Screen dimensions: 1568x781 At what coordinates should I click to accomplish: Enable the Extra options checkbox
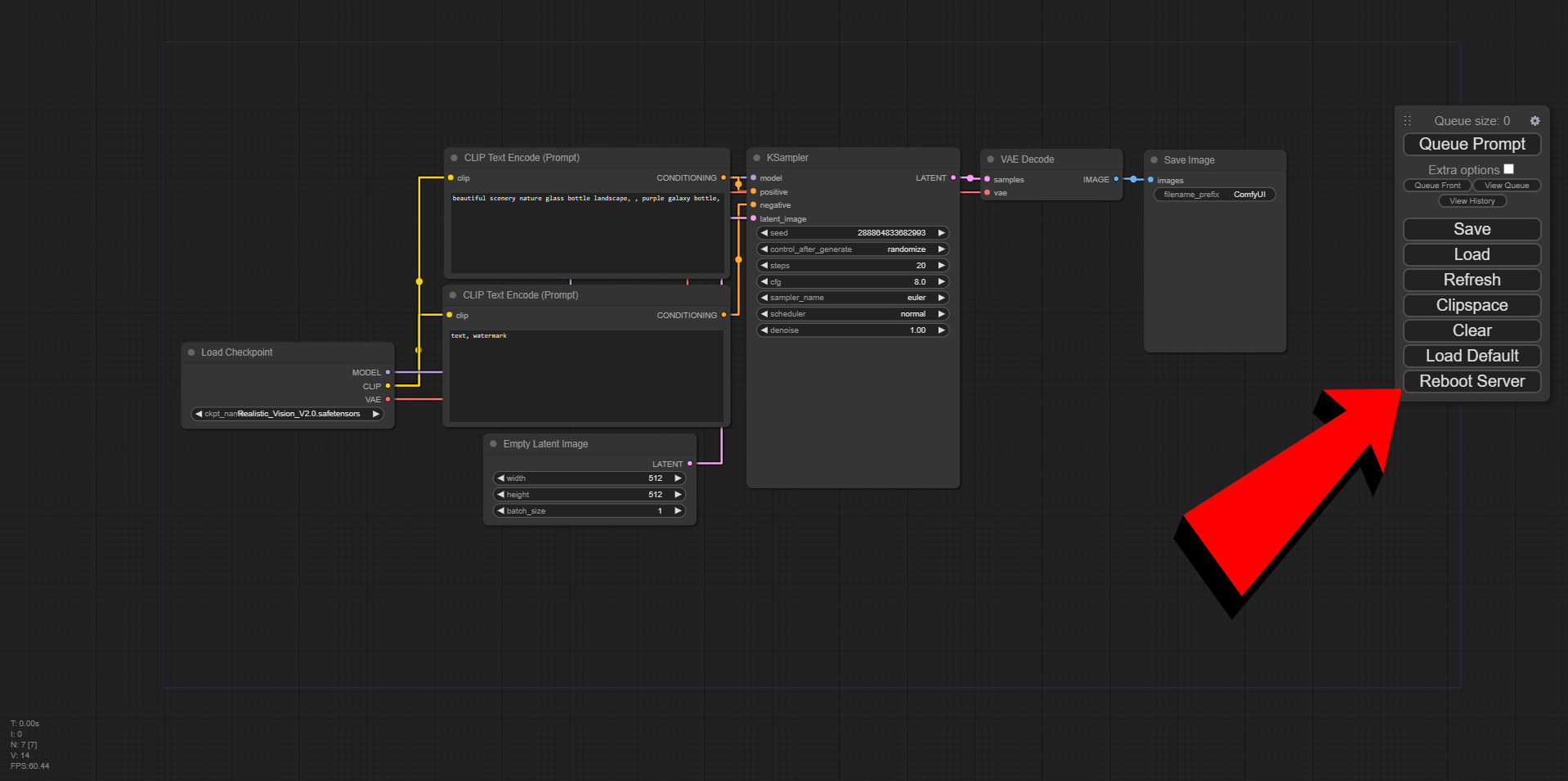[1508, 169]
